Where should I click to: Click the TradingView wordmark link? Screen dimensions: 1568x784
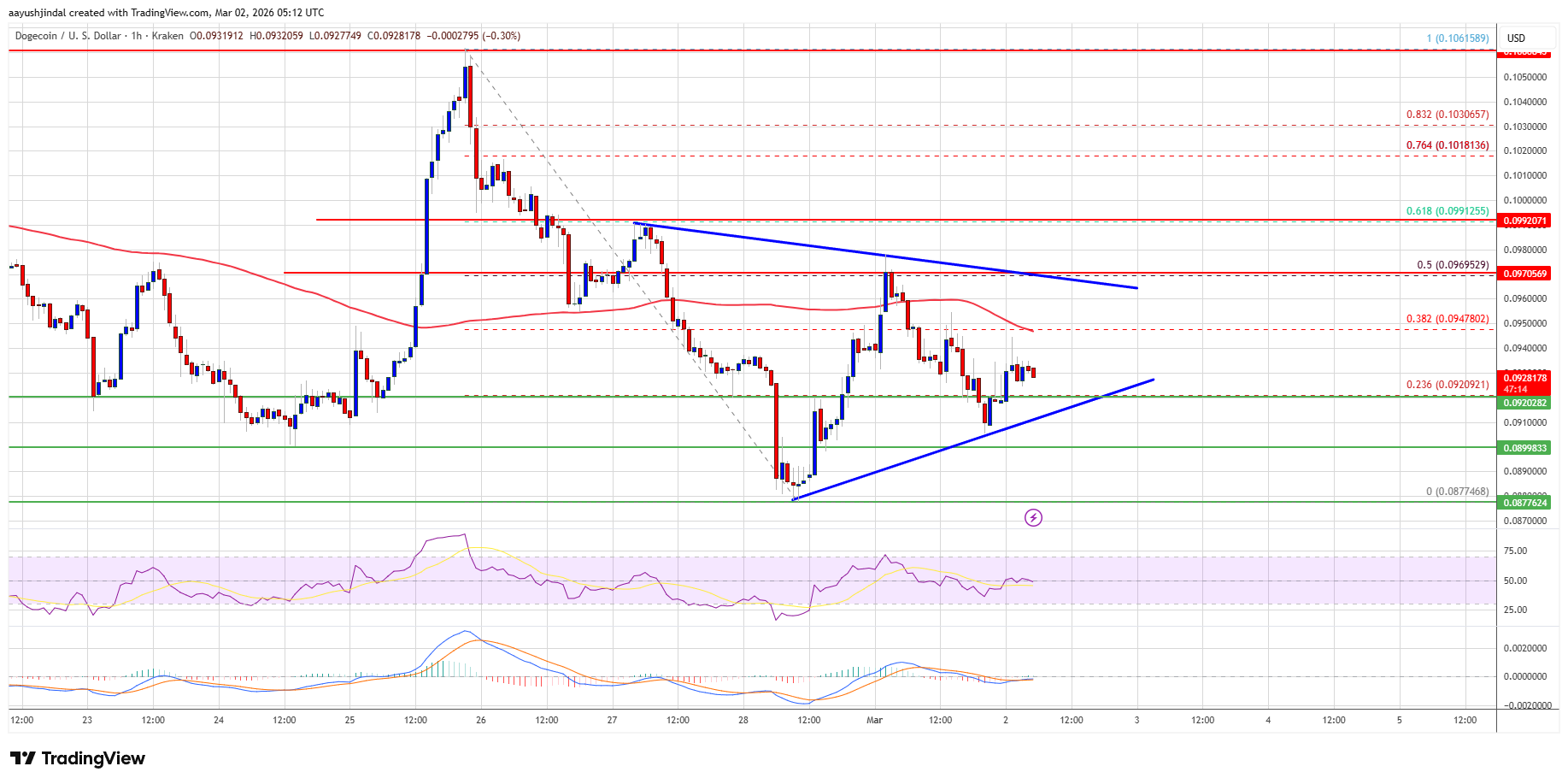[94, 758]
